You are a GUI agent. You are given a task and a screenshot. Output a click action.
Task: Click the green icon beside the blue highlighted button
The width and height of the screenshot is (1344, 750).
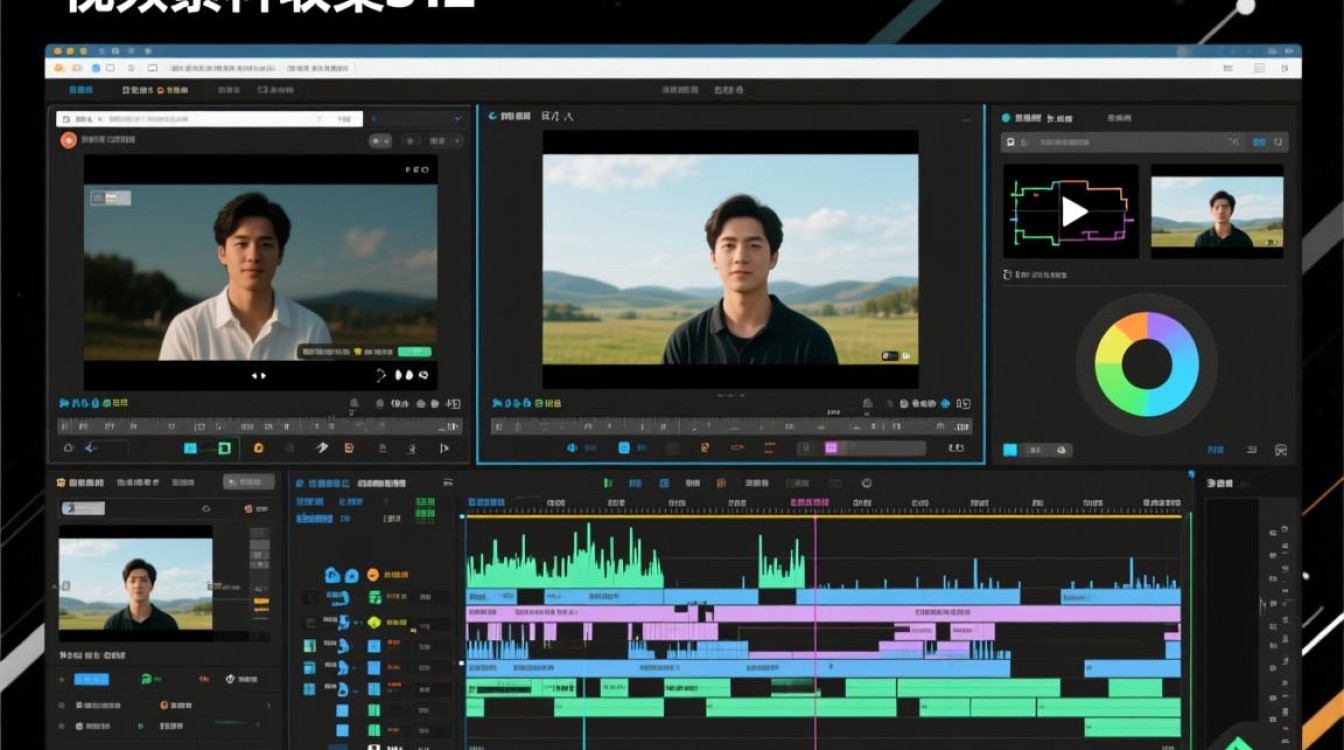146,678
